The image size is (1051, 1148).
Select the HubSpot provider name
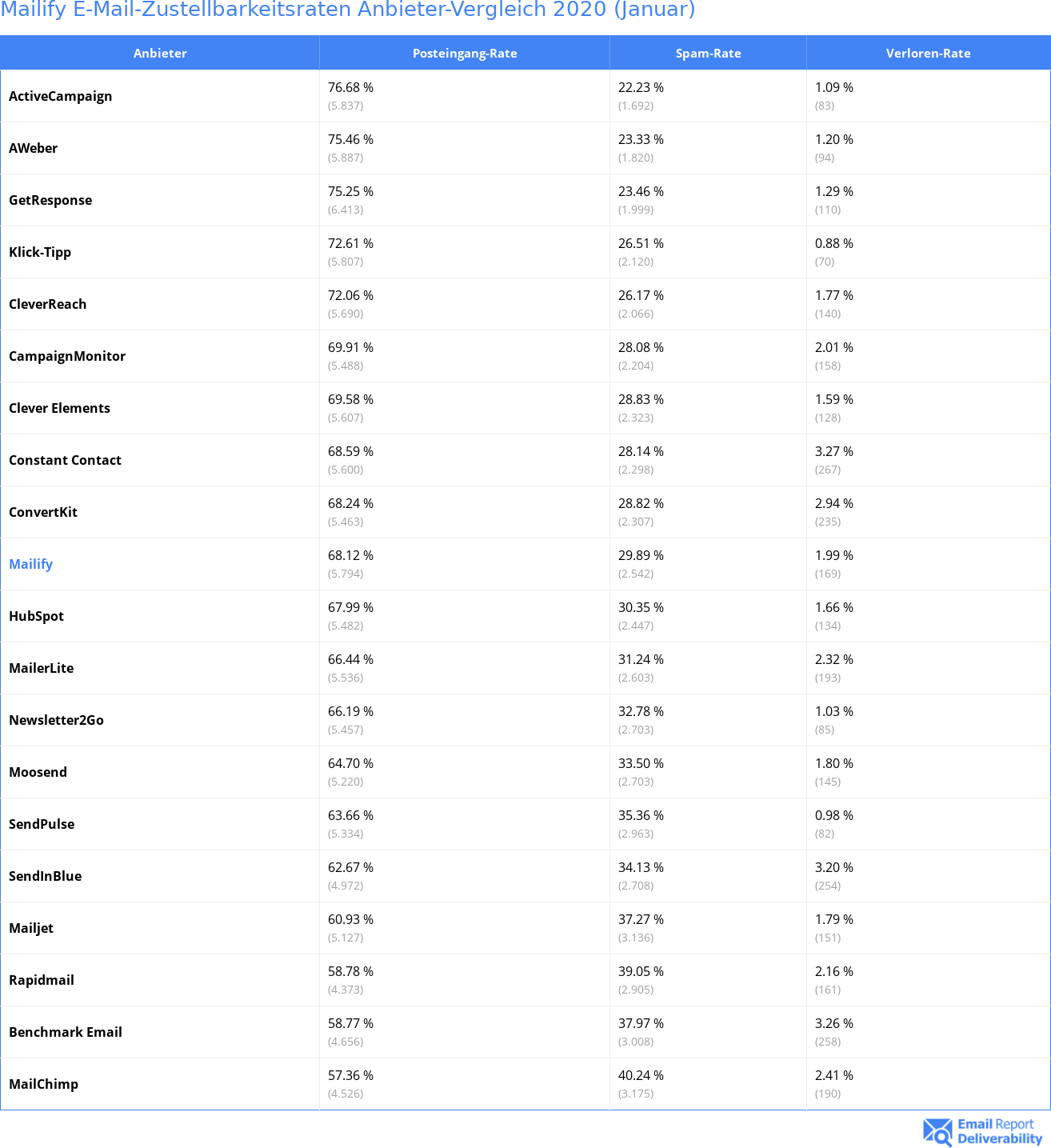pos(36,616)
